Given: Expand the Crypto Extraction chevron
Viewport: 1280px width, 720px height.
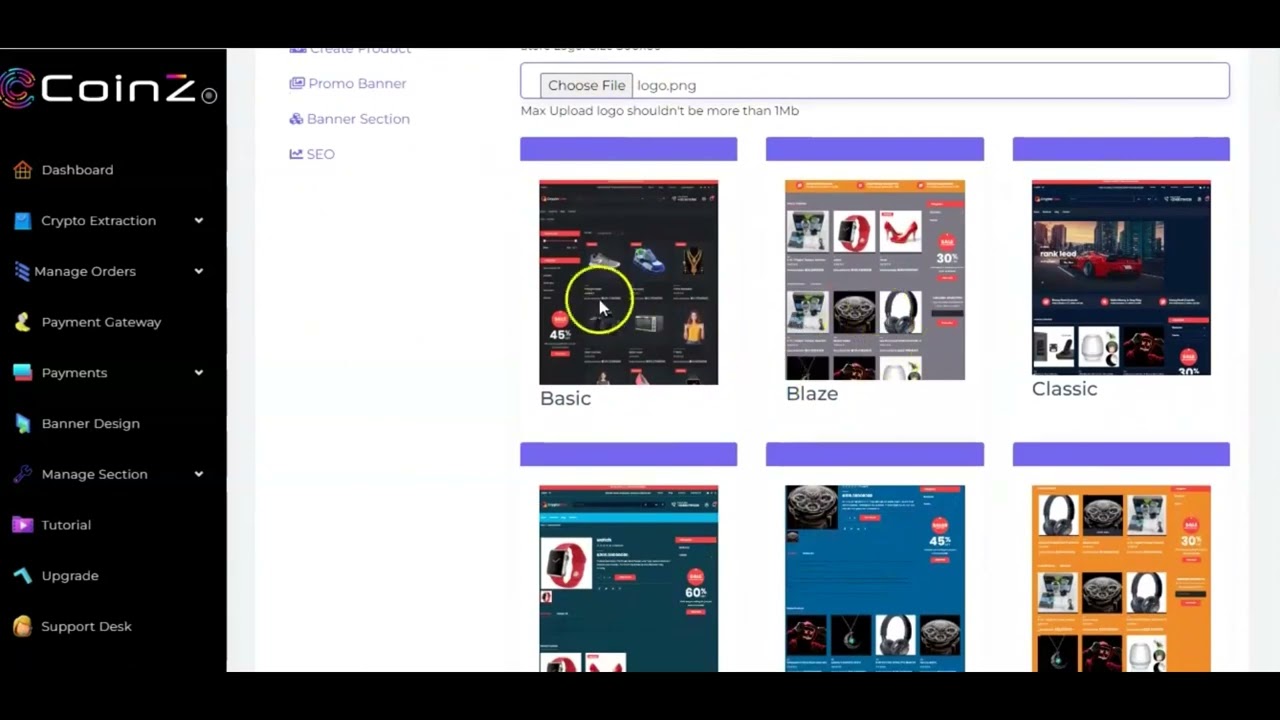Looking at the screenshot, I should click(198, 221).
